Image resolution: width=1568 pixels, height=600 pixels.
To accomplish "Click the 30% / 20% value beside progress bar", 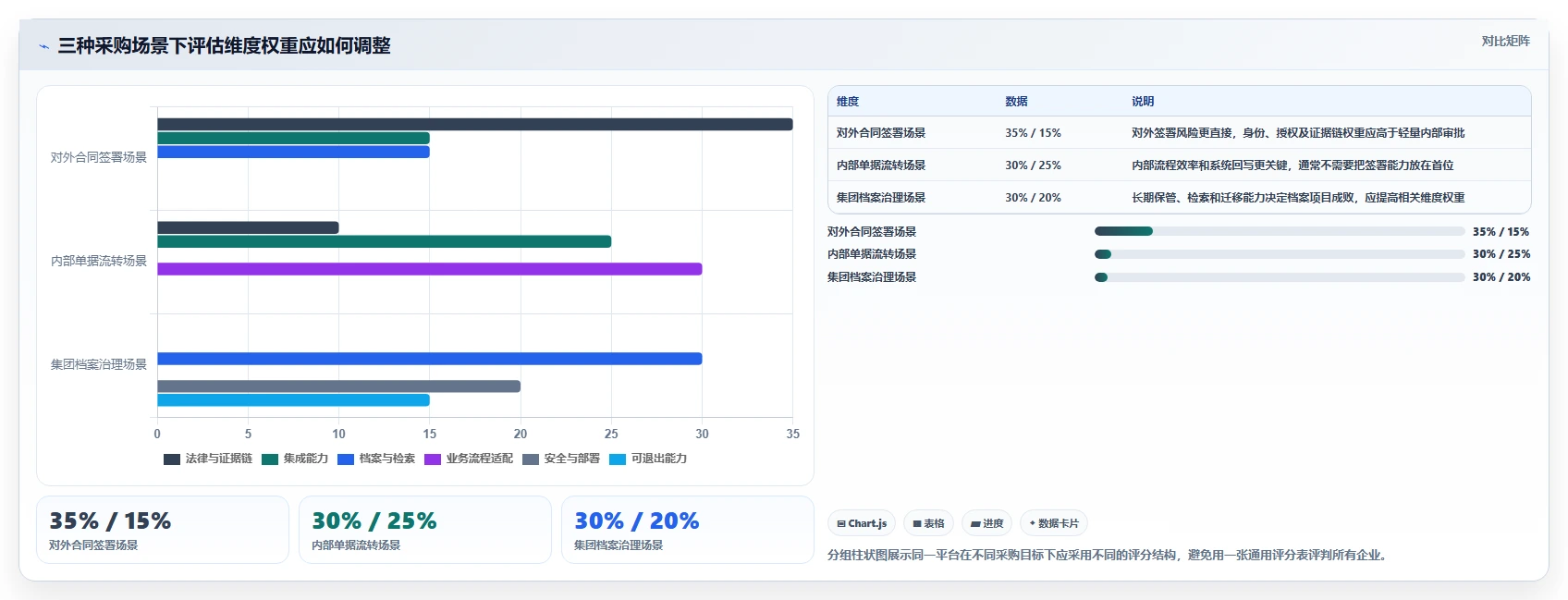I will pyautogui.click(x=1501, y=277).
